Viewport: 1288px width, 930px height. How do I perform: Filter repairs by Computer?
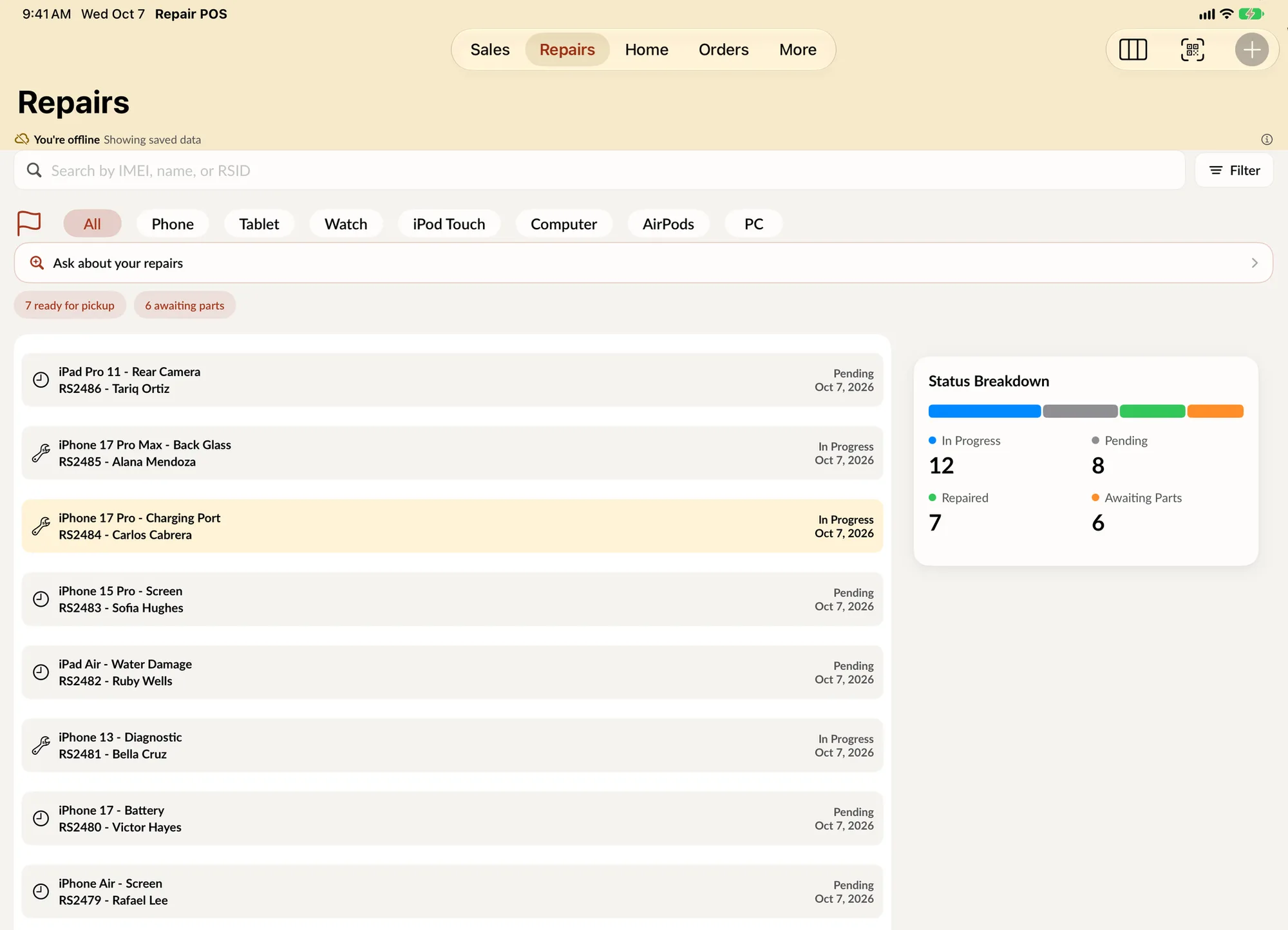coord(563,223)
